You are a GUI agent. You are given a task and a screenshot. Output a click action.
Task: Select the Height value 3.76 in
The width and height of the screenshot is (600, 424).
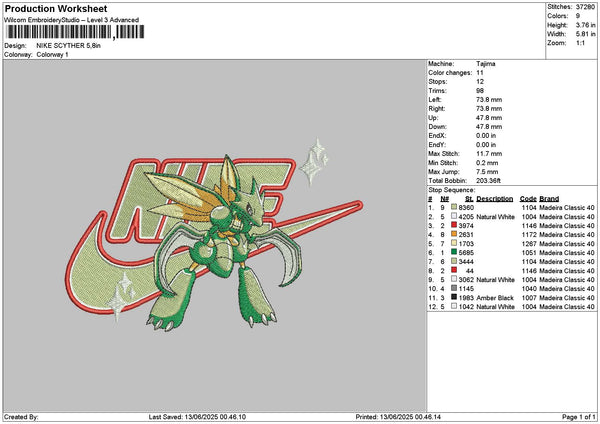click(585, 25)
